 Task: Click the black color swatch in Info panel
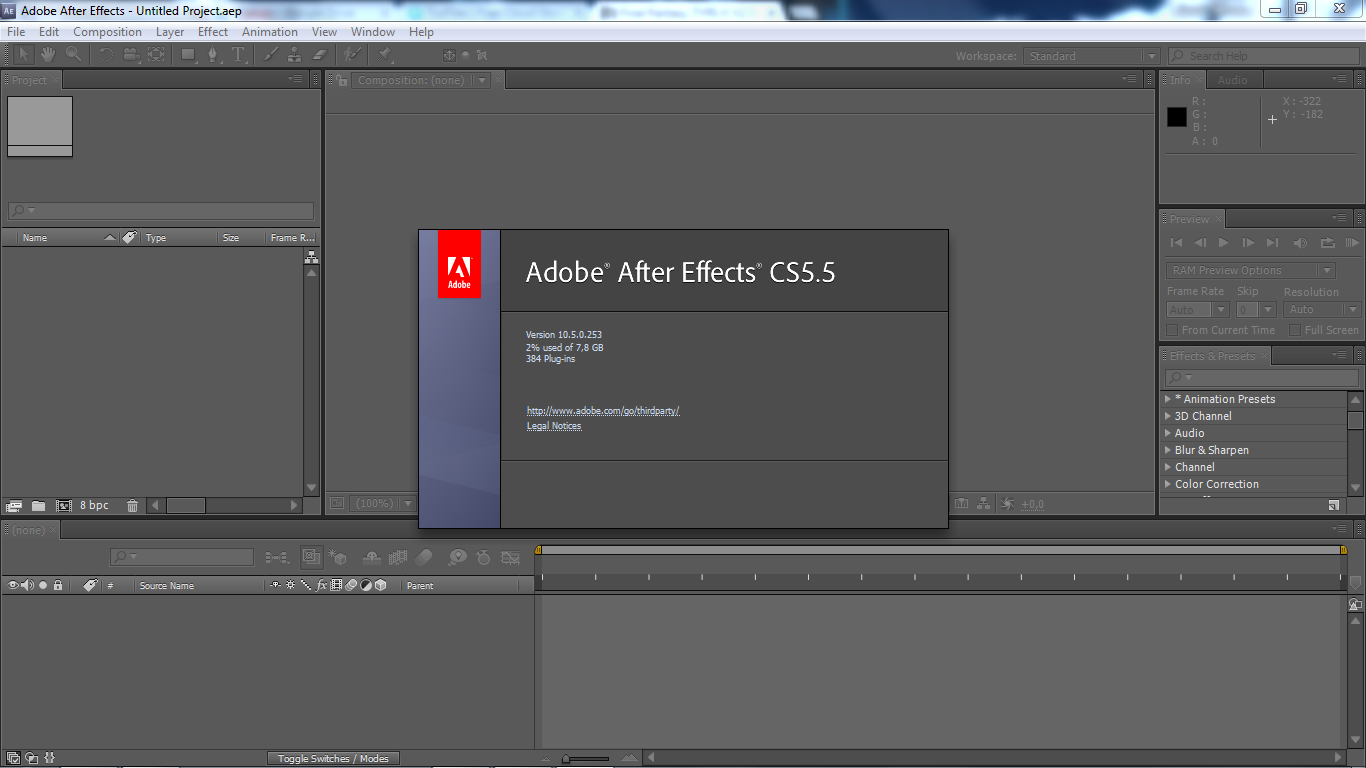click(1177, 117)
